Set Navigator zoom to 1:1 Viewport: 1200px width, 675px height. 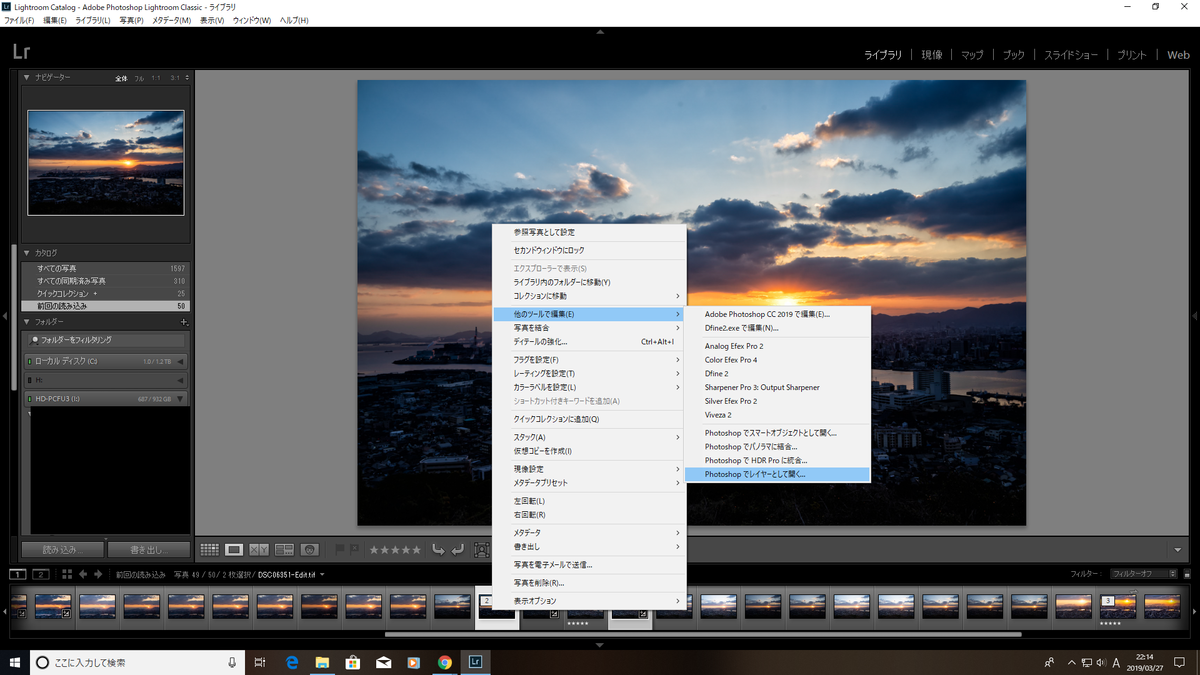156,77
